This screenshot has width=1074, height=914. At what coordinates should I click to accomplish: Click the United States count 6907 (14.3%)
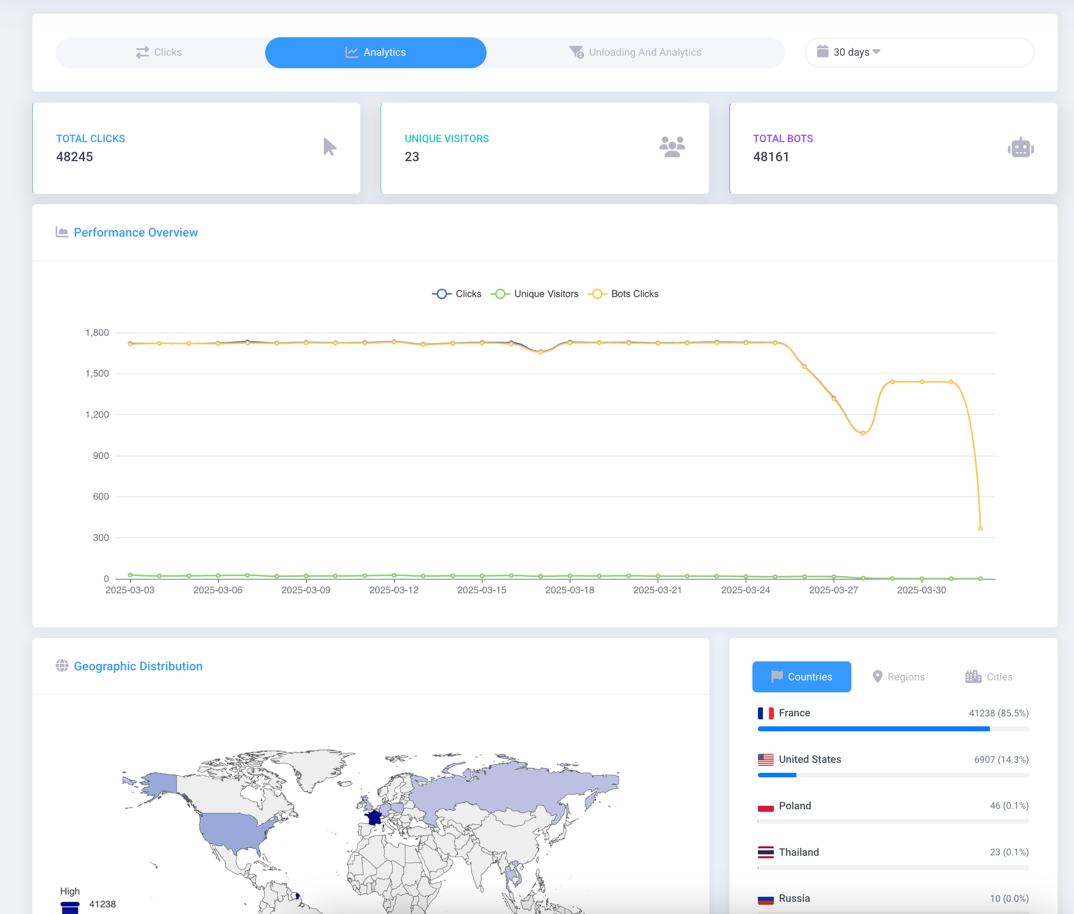point(1001,760)
